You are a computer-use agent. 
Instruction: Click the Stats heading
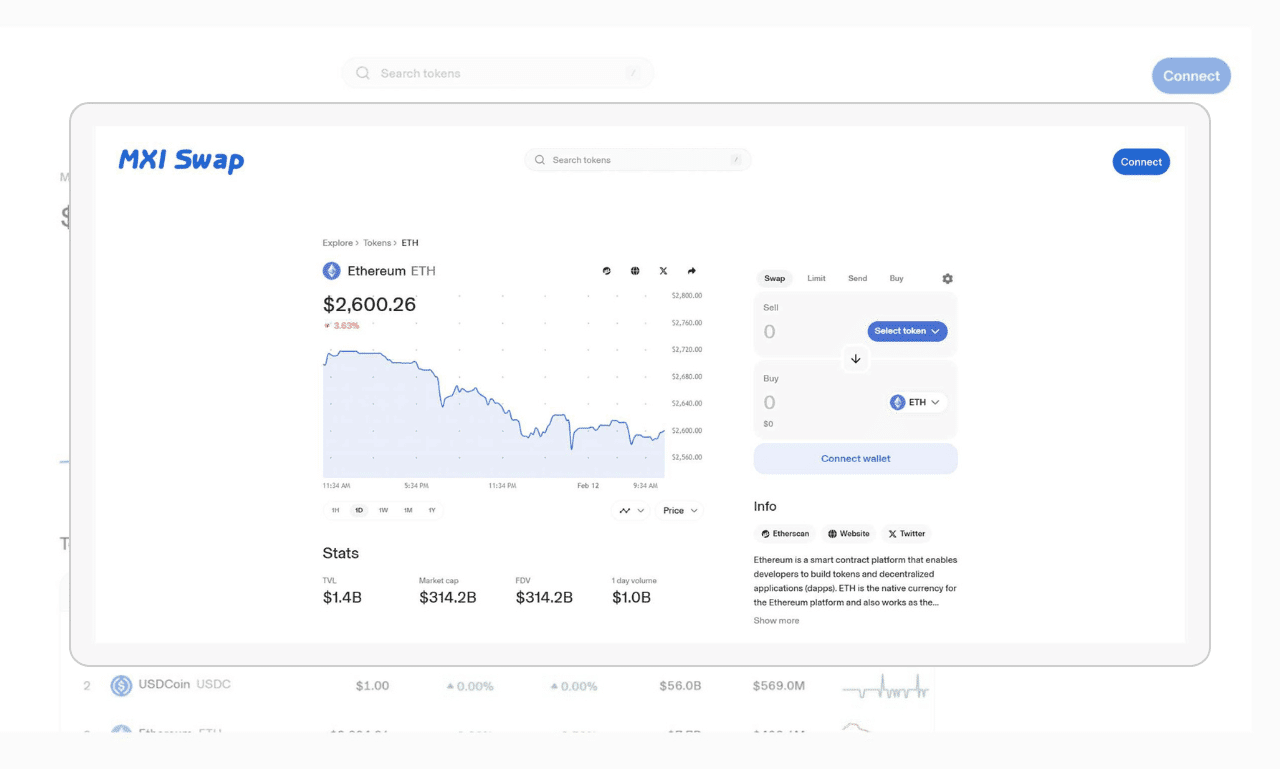(x=341, y=553)
